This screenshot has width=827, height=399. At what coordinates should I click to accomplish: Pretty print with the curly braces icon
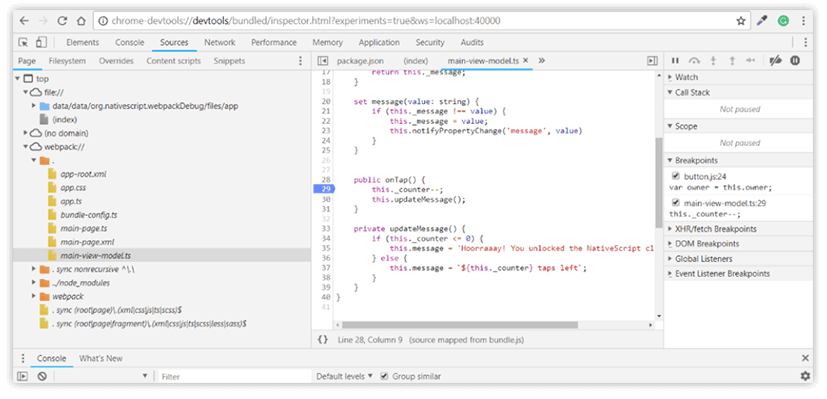click(323, 340)
